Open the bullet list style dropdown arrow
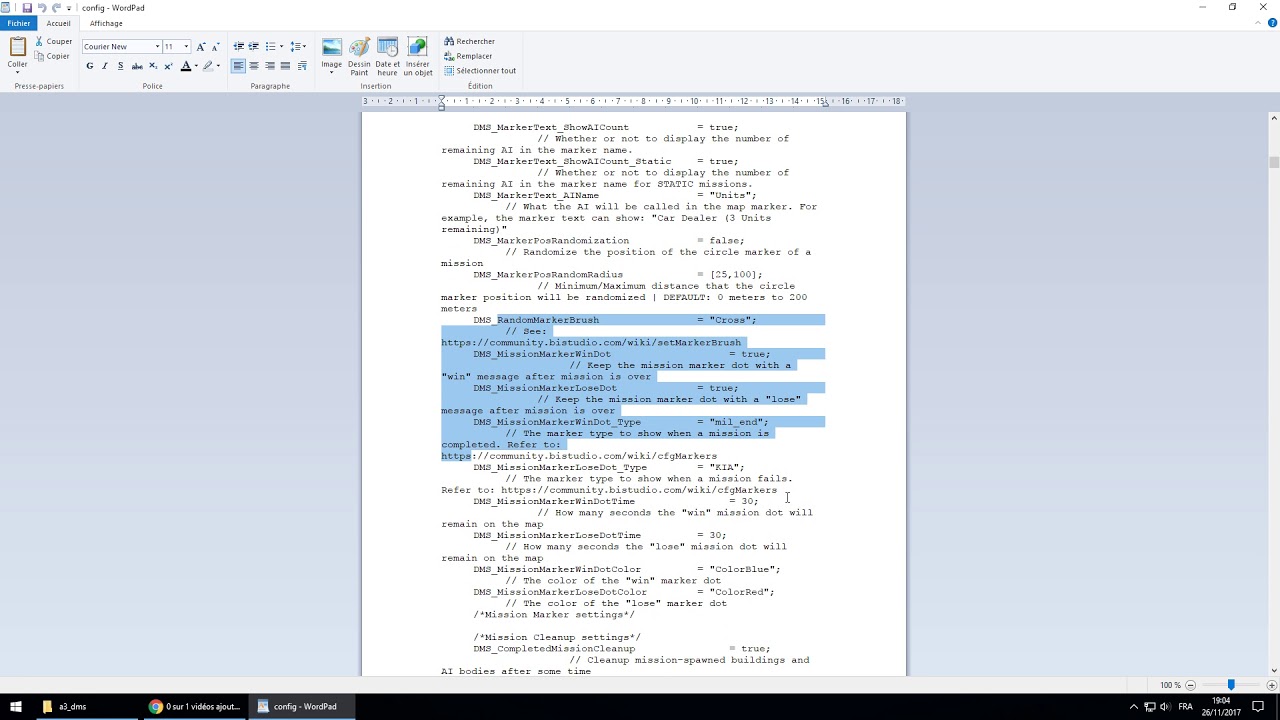The width and height of the screenshot is (1280, 720). [281, 46]
